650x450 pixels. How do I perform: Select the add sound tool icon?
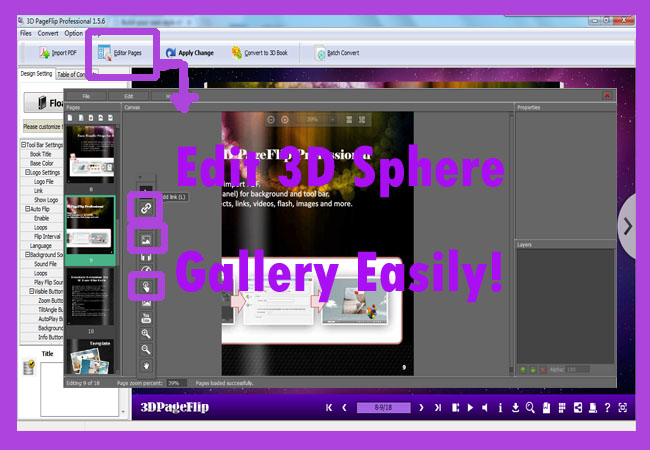coord(146,257)
